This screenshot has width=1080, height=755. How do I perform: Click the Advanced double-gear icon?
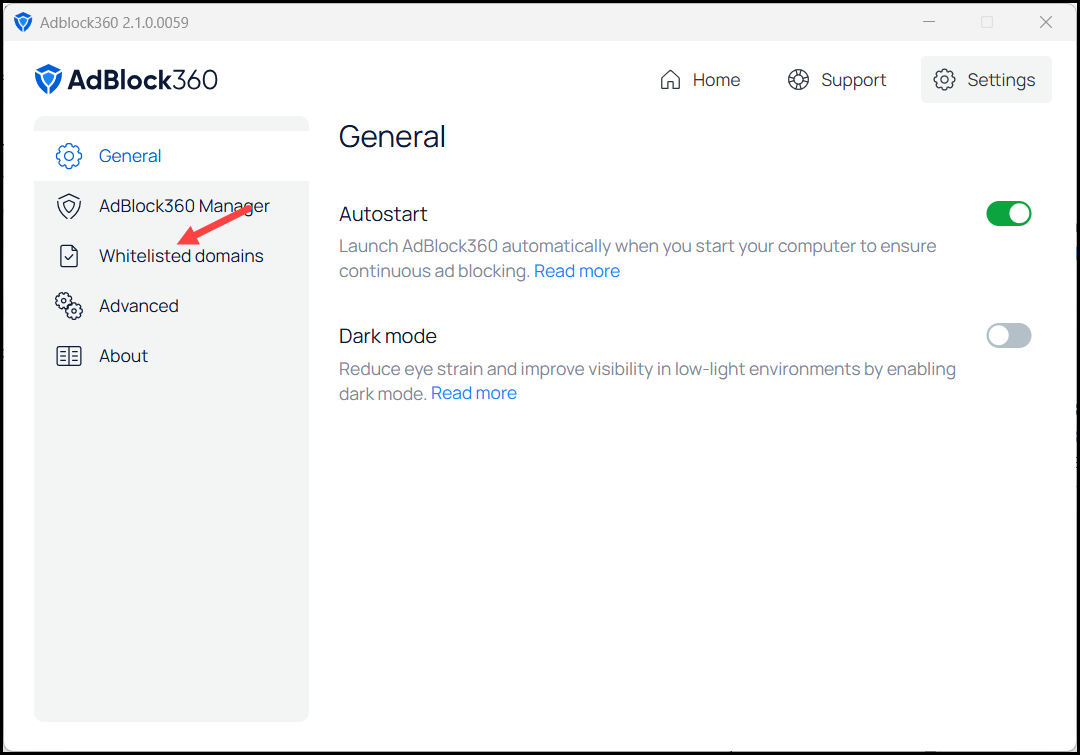pyautogui.click(x=69, y=306)
